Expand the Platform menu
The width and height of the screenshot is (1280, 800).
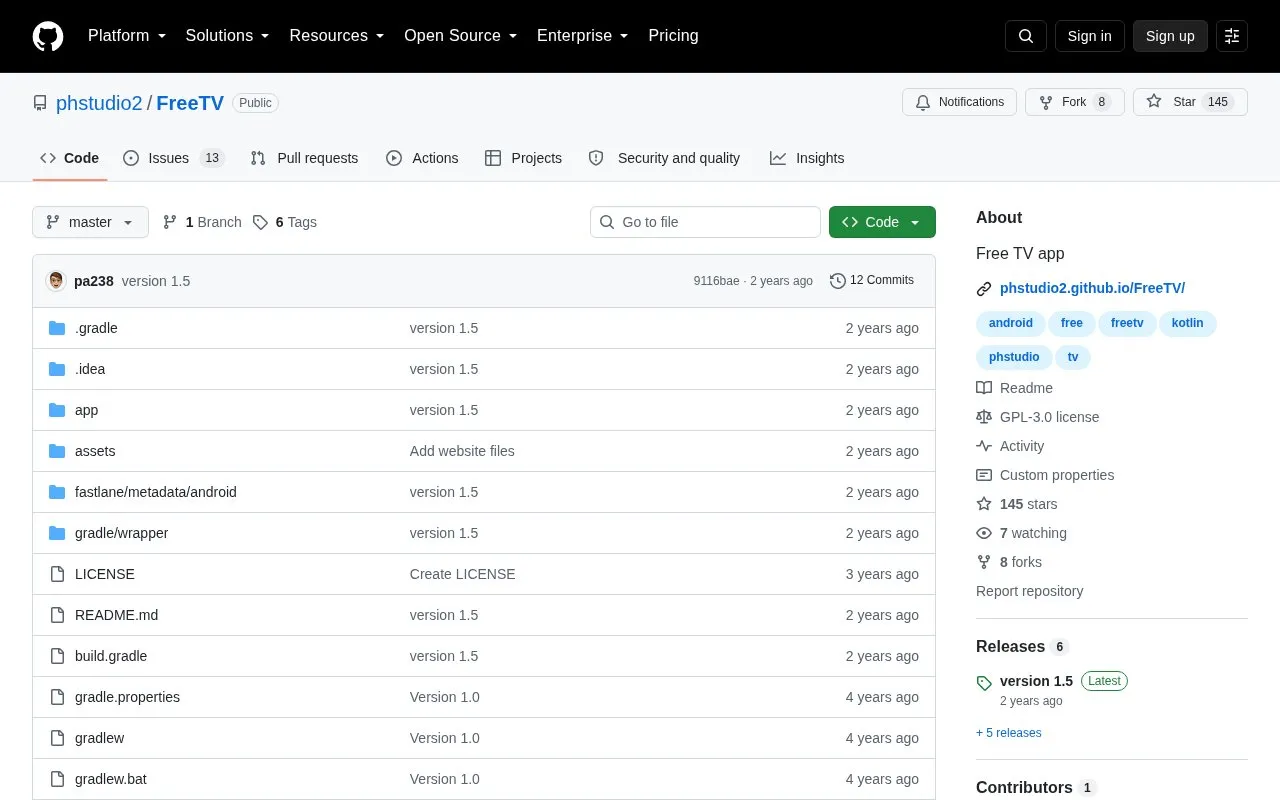point(127,36)
